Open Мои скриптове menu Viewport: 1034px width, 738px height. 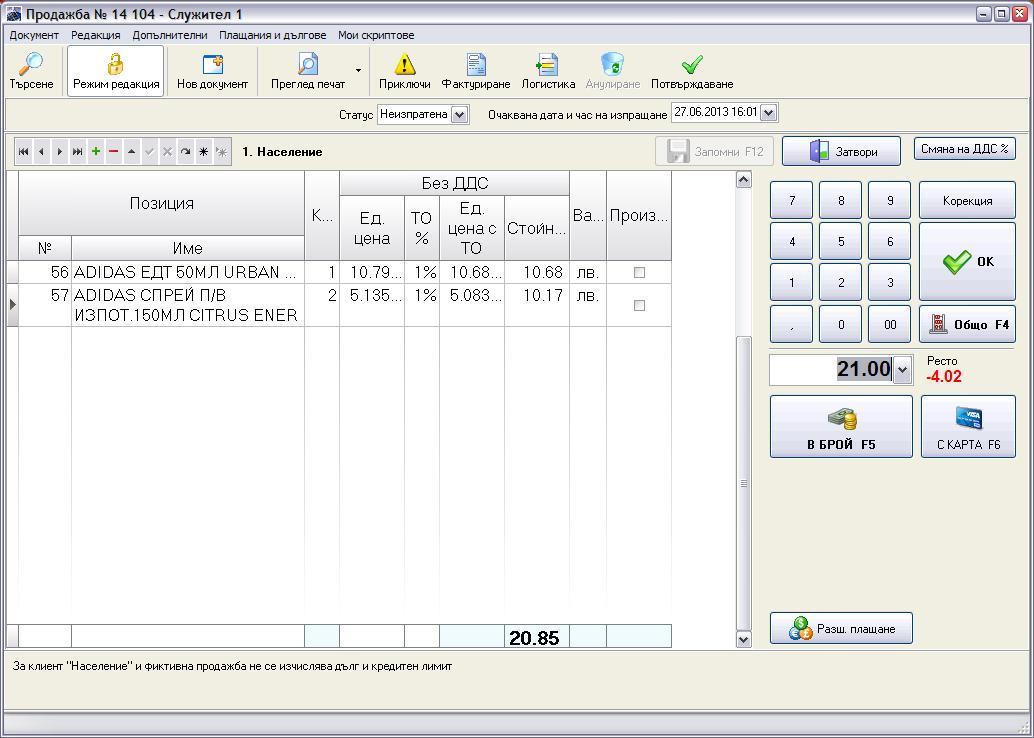point(376,35)
